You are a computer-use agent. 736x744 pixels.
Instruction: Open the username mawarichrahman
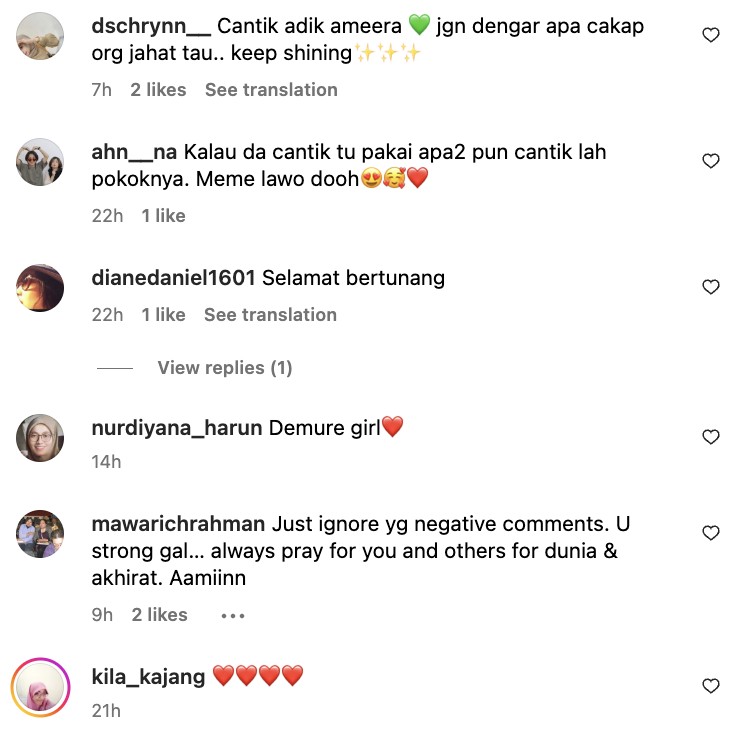pos(178,524)
